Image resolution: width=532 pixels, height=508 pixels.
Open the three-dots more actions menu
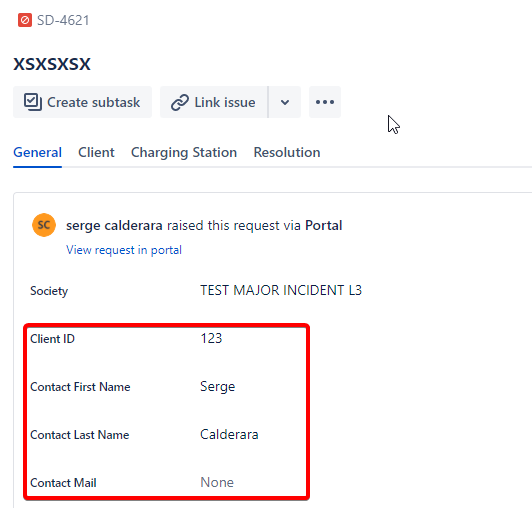pos(325,102)
